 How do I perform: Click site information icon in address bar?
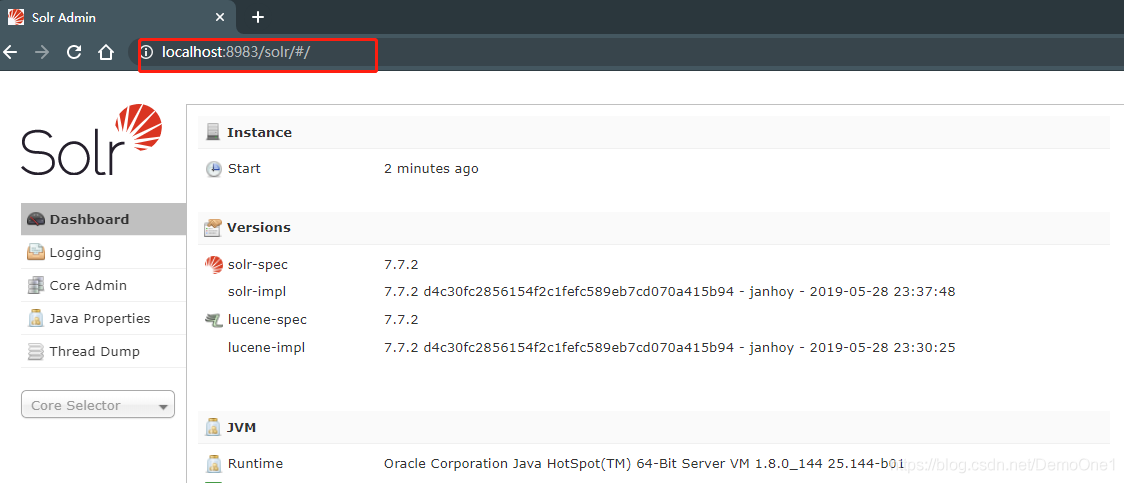[147, 52]
